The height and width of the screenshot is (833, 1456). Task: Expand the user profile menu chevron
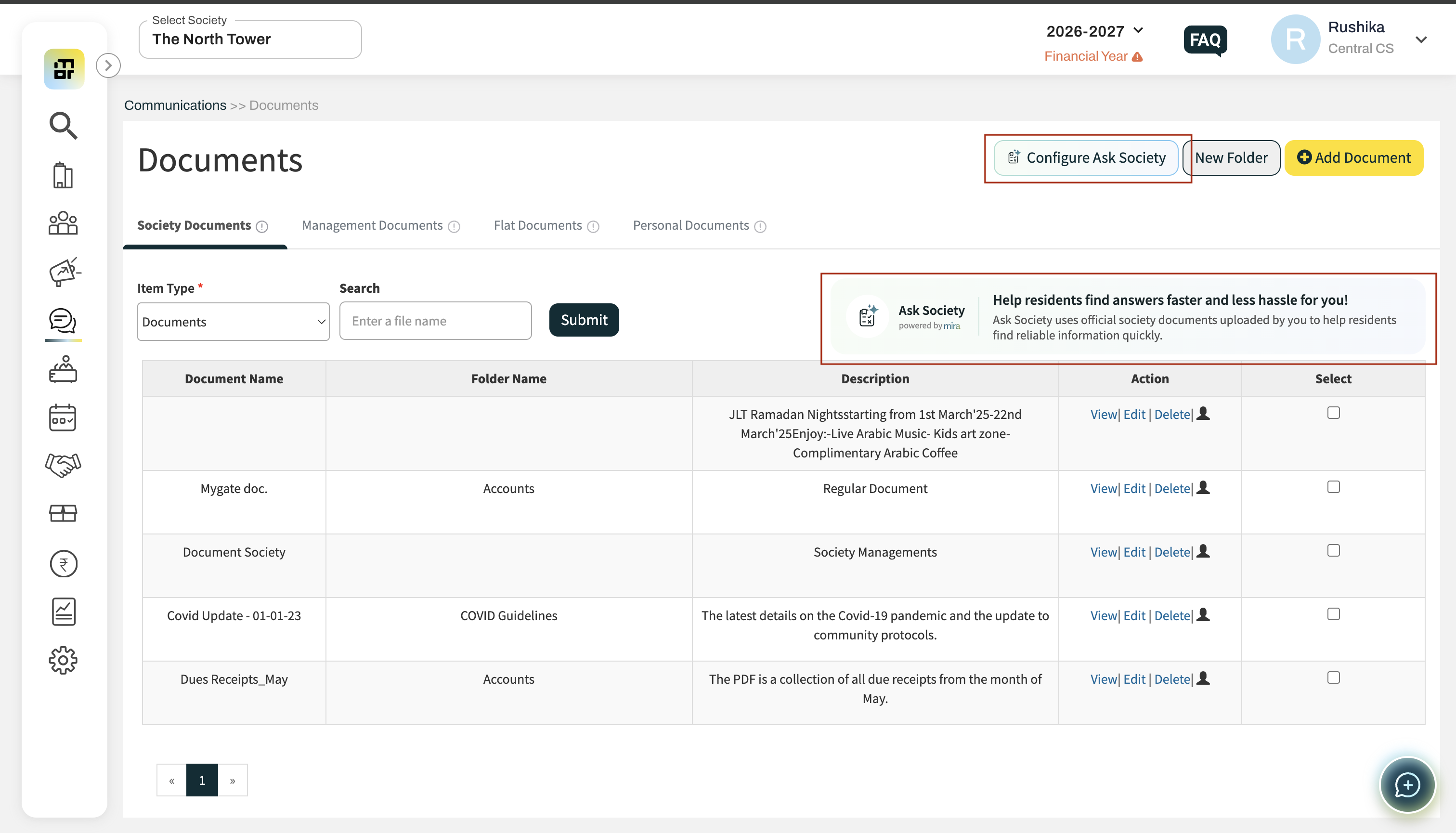point(1421,39)
